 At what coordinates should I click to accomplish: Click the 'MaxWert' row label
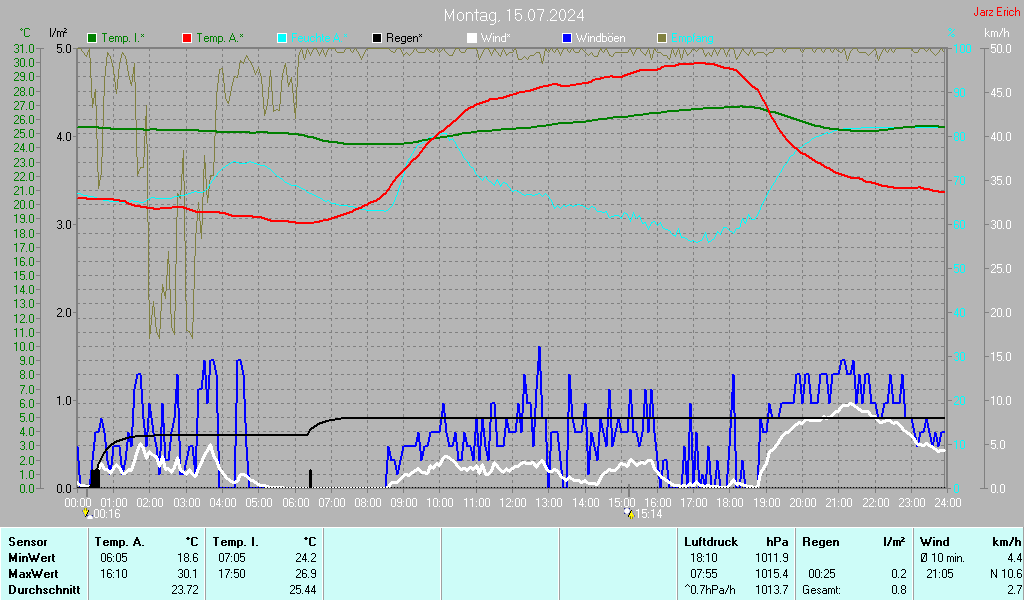pos(33,574)
